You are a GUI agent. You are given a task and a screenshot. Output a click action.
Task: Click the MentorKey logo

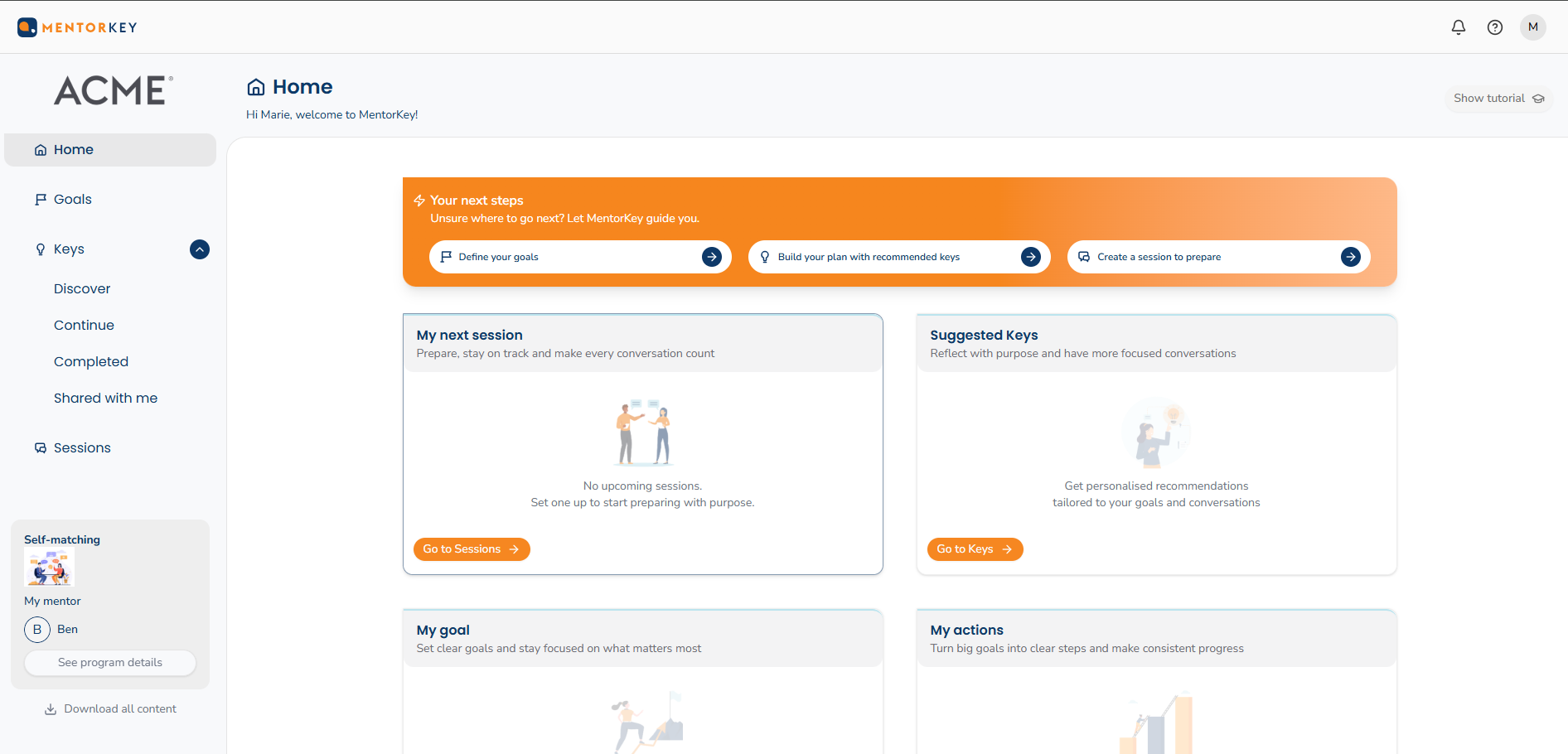click(77, 27)
